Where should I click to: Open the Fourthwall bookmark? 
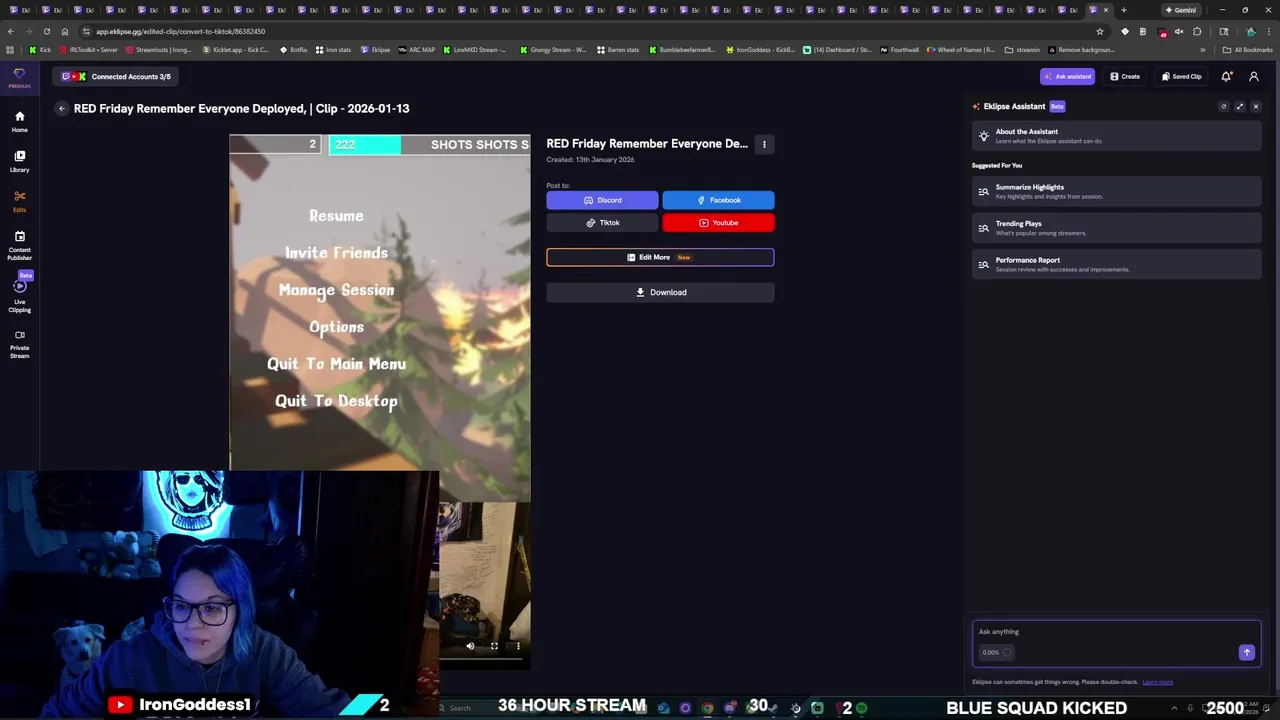[899, 49]
